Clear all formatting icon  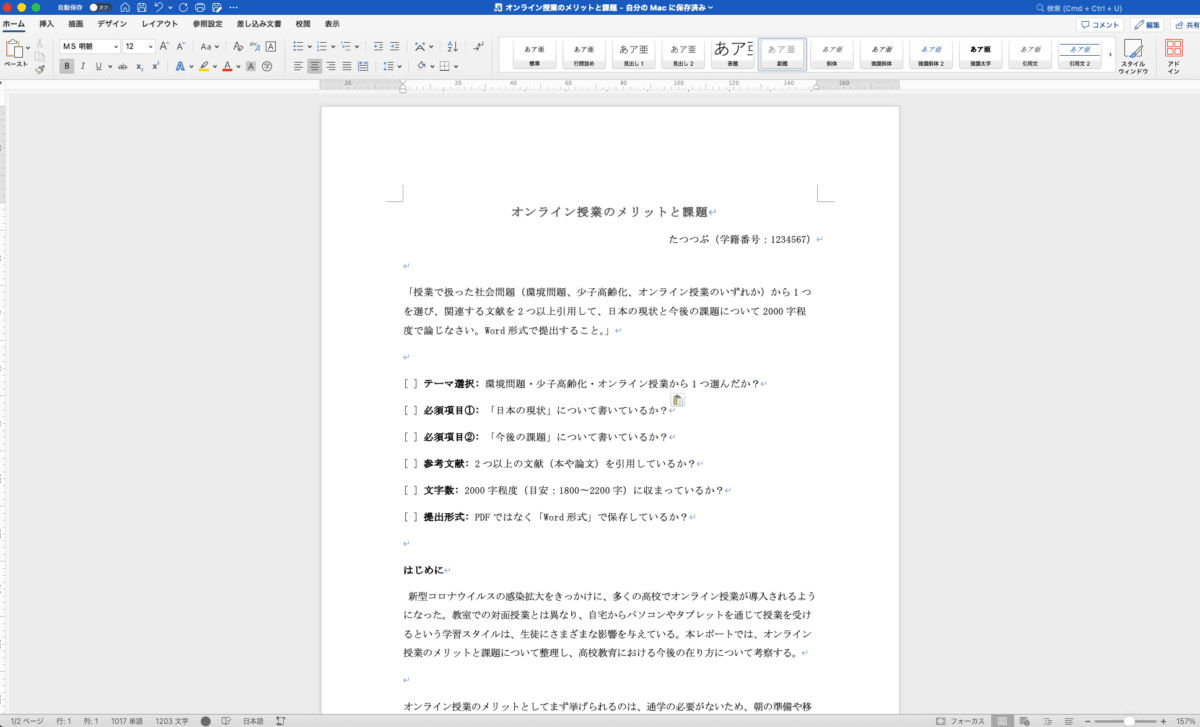(239, 46)
